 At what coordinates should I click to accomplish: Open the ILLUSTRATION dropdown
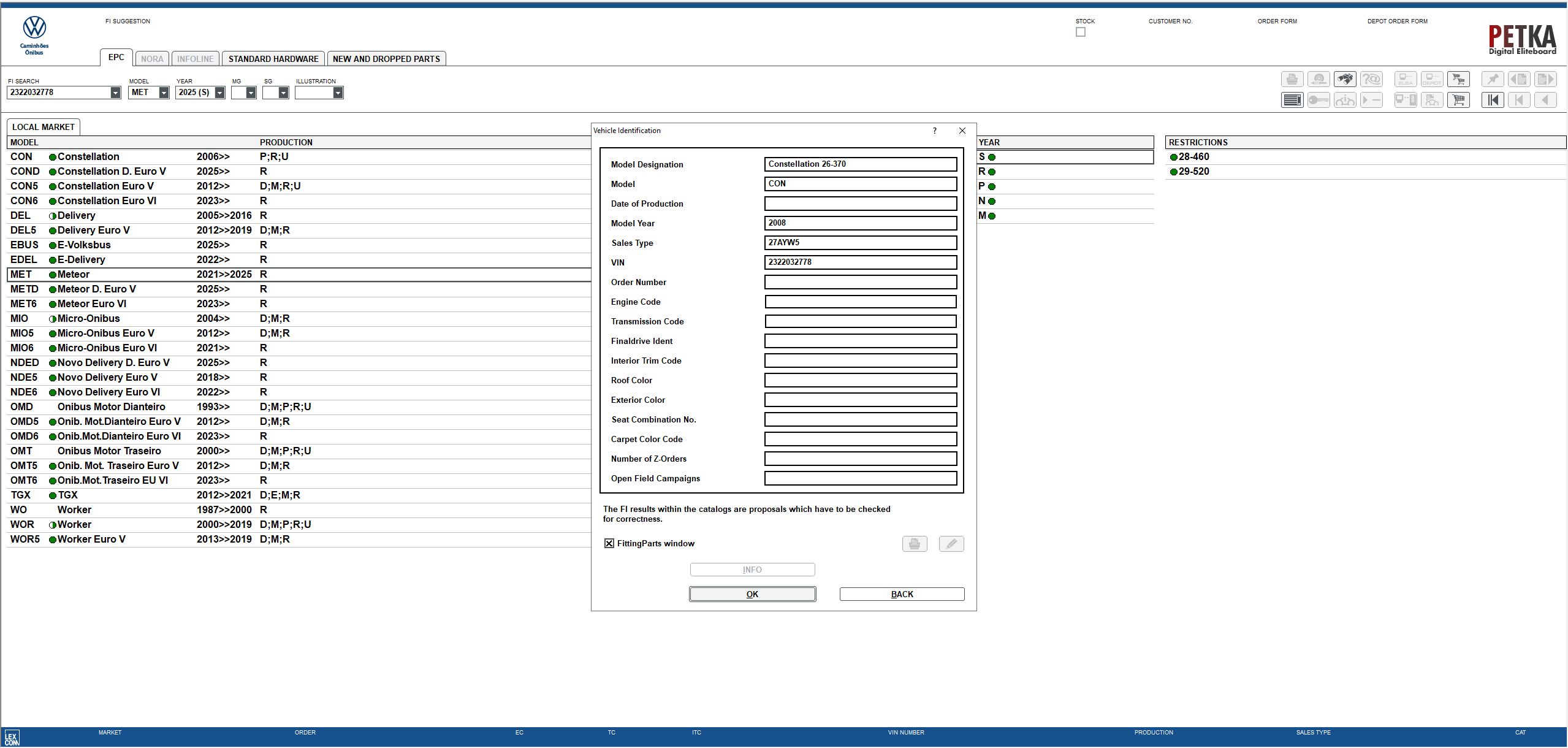[338, 93]
